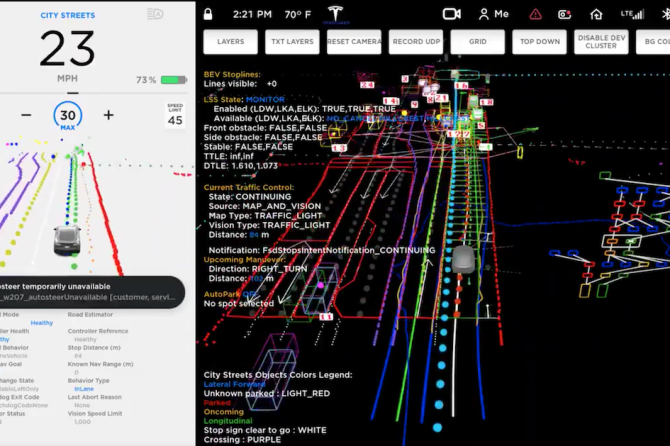Tap the car avatar in lane view
670x446 pixels.
point(67,241)
